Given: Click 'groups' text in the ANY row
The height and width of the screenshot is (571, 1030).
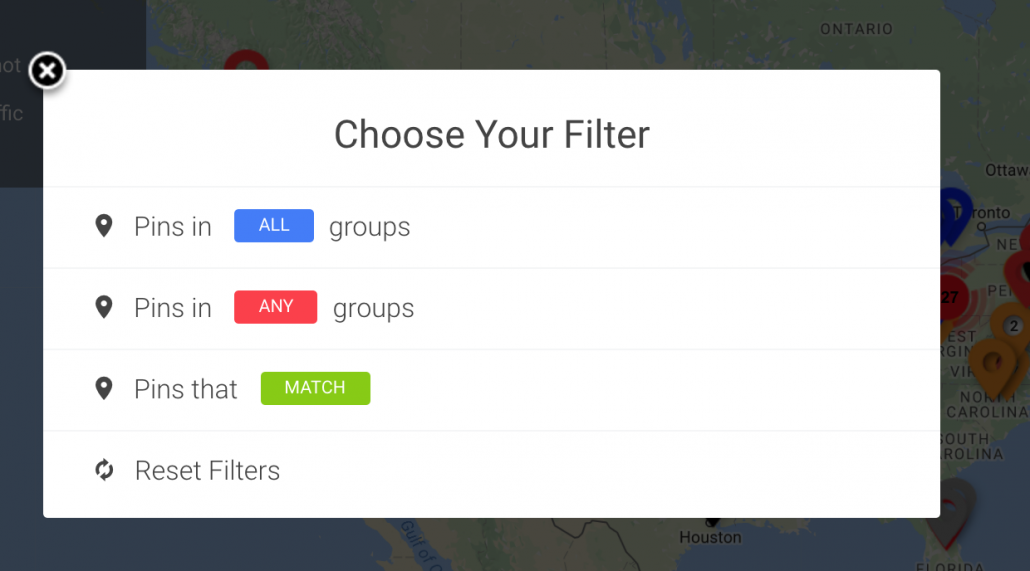Looking at the screenshot, I should [373, 308].
